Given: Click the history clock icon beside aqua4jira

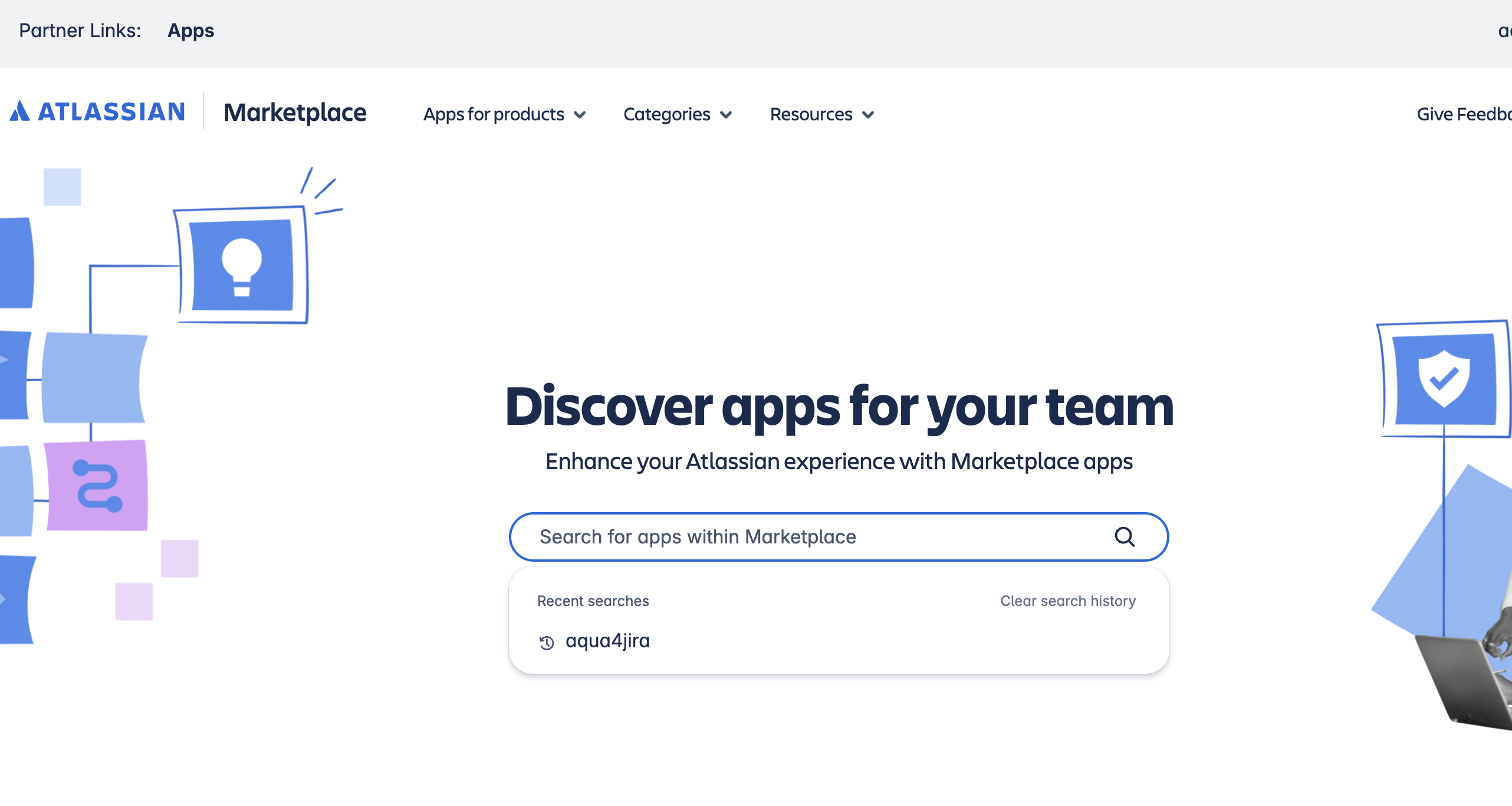Looking at the screenshot, I should [547, 642].
